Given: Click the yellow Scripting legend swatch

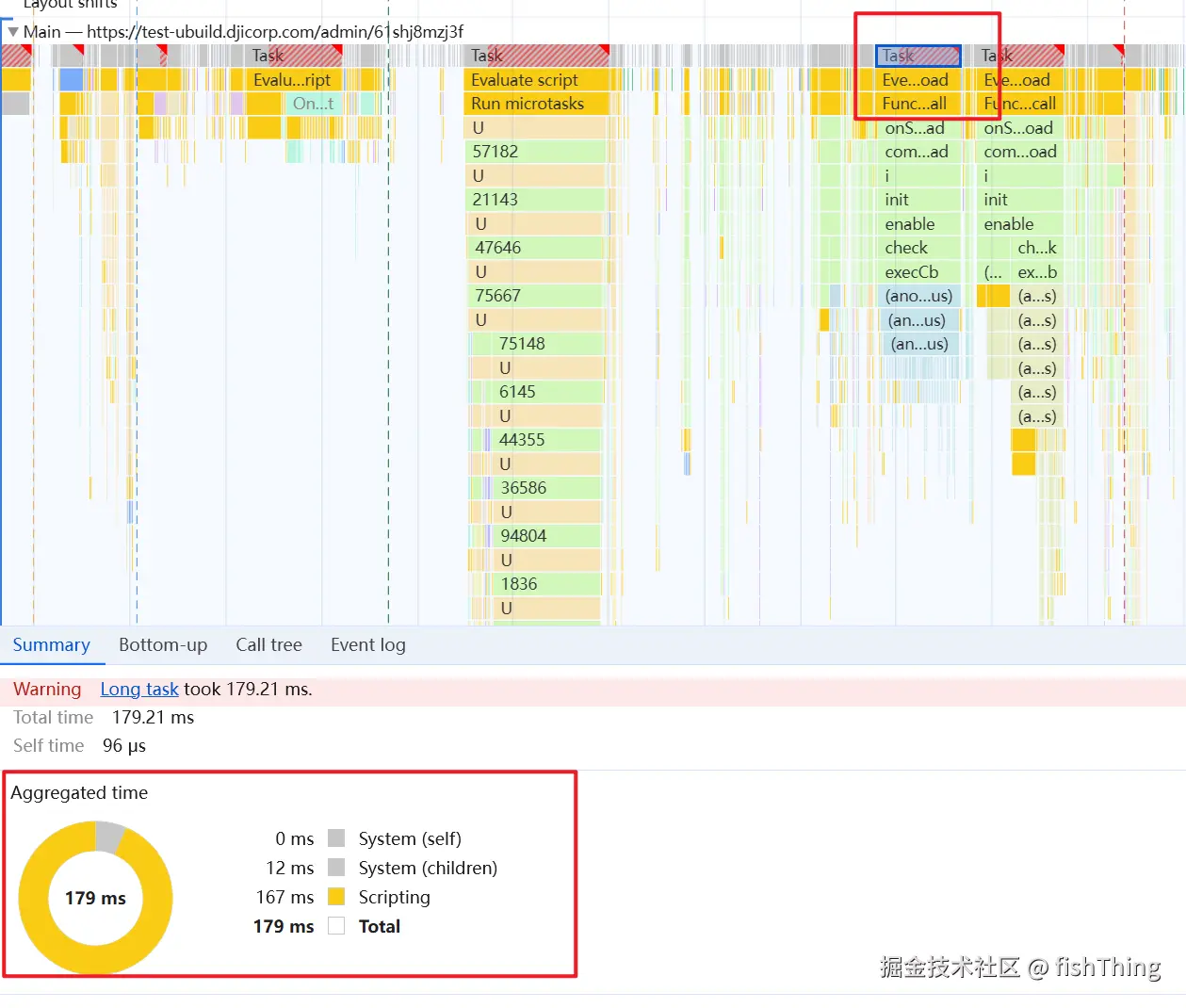Looking at the screenshot, I should 336,897.
